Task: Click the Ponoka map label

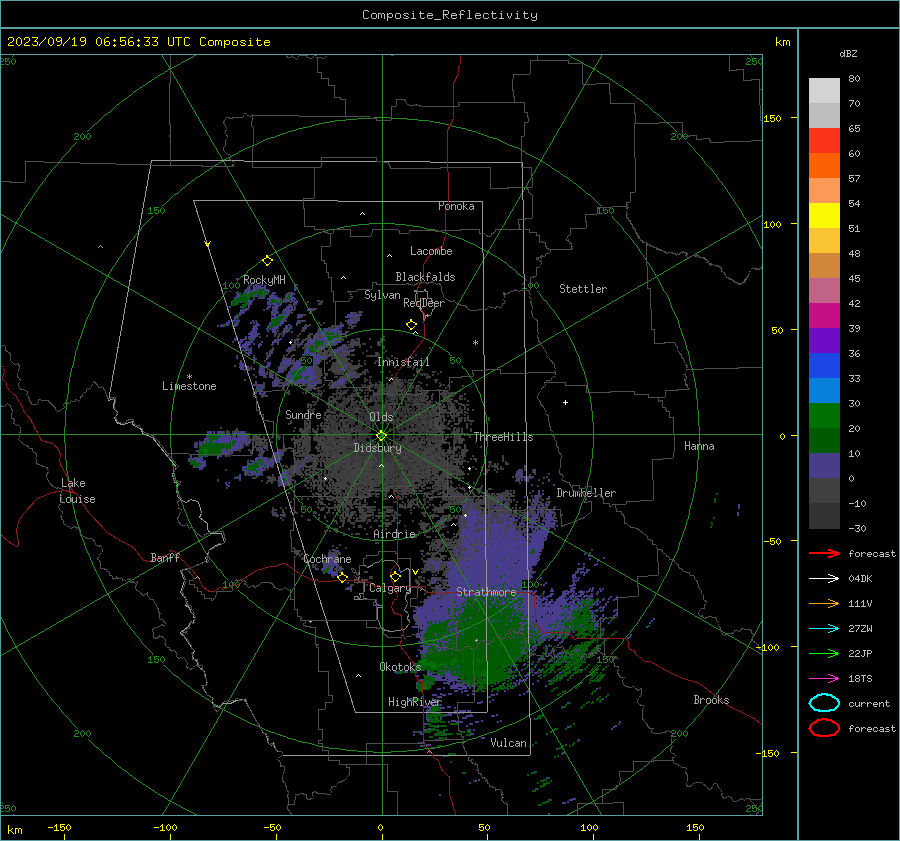Action: click(456, 206)
